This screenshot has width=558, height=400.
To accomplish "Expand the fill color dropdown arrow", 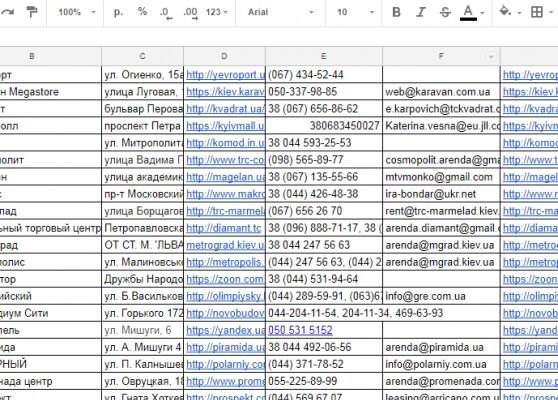I will click(x=520, y=13).
